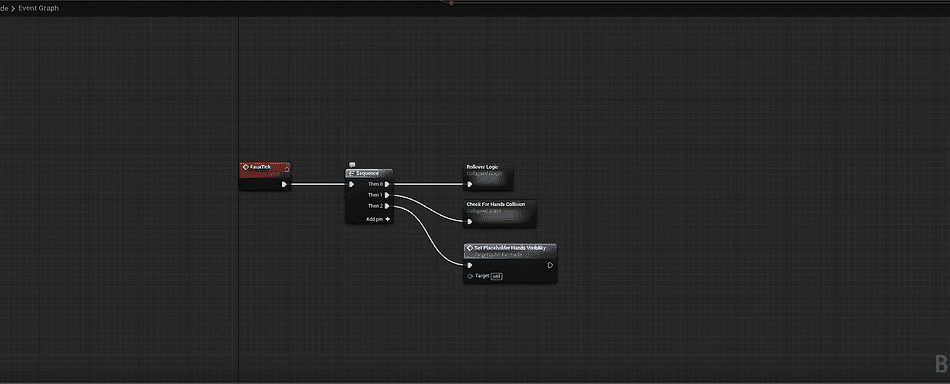Open the comment bubble above Sequence node
Screen dimensions: 950x384
coord(352,165)
